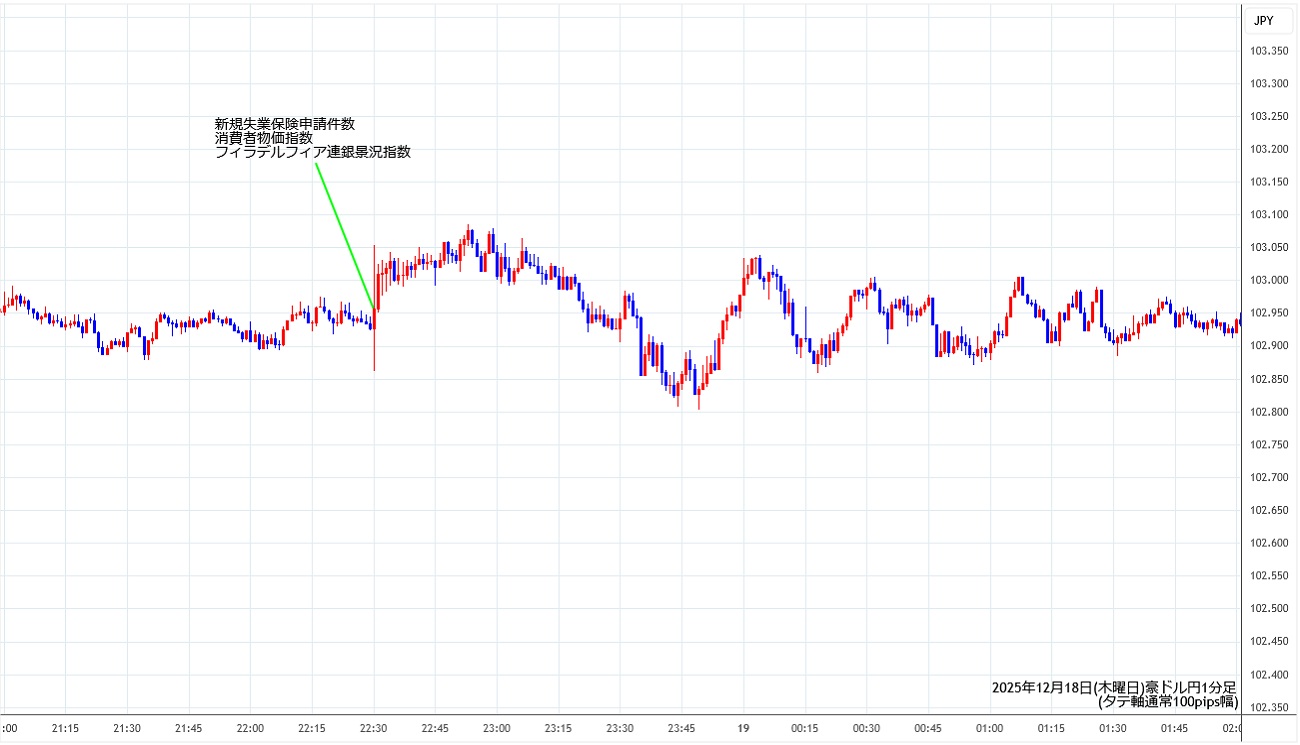Select the 23:45 time axis label
Screen dimensions: 1300x745
[x=682, y=729]
